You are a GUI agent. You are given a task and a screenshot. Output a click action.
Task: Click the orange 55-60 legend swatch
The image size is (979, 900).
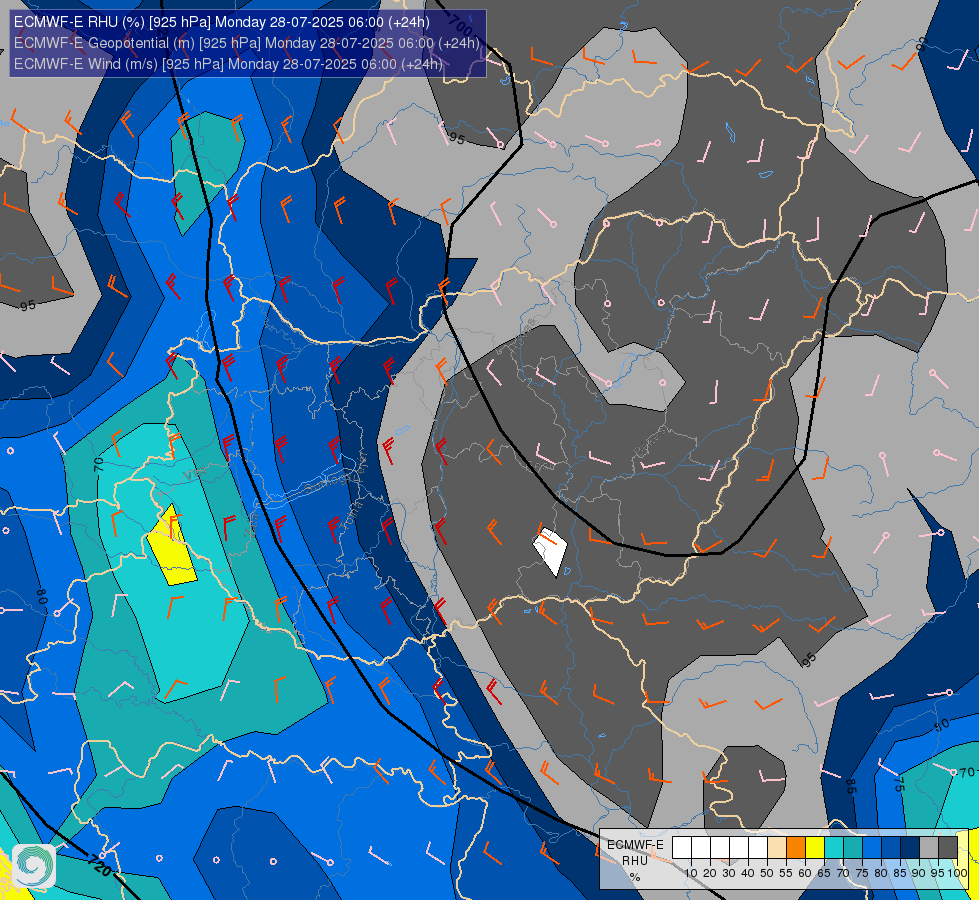click(796, 848)
